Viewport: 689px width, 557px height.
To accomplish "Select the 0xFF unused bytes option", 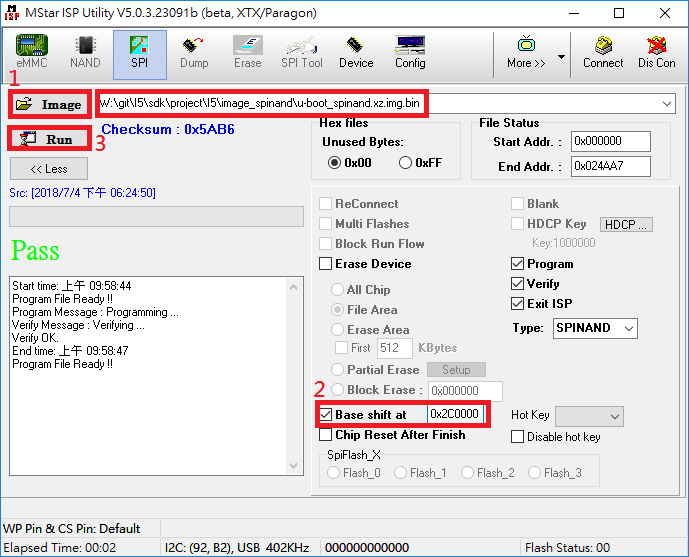I will (406, 163).
